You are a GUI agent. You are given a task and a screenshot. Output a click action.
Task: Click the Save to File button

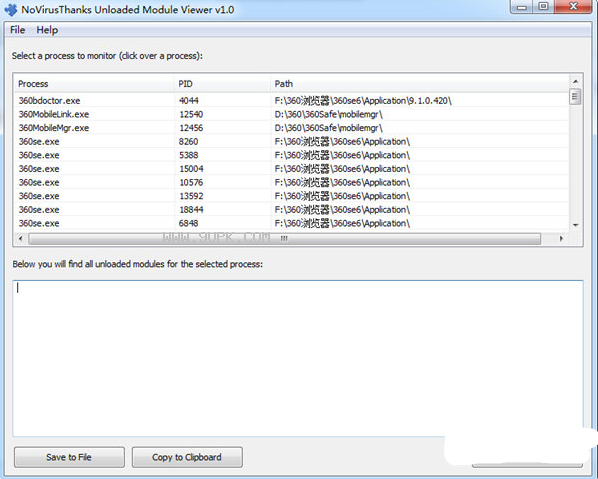click(x=69, y=457)
